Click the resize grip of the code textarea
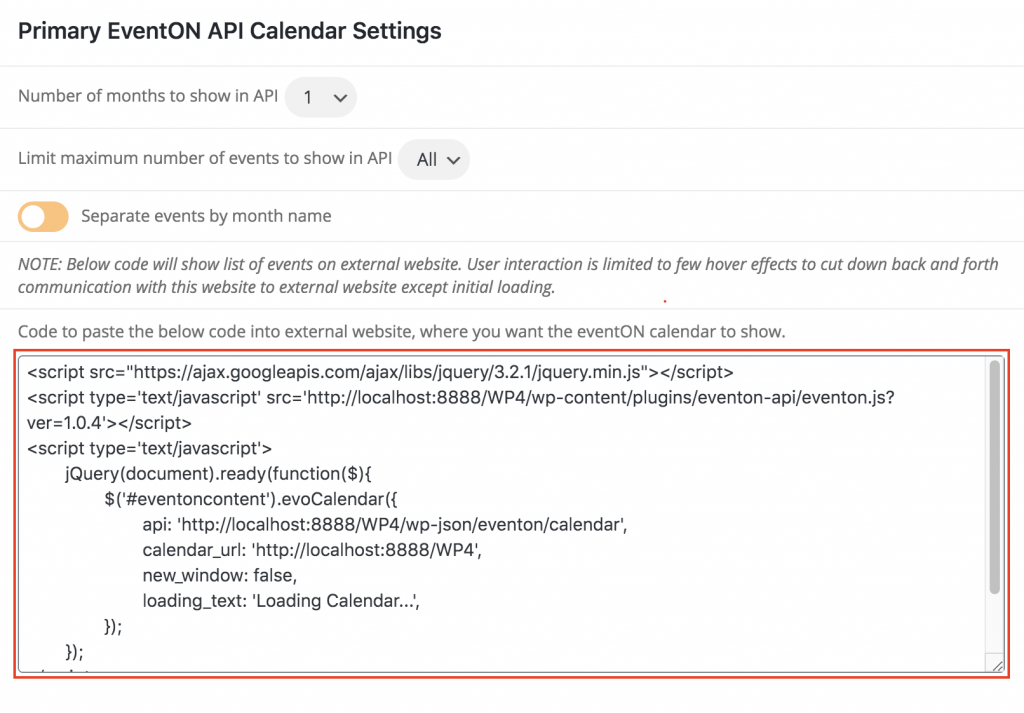The image size is (1024, 713). point(997,665)
